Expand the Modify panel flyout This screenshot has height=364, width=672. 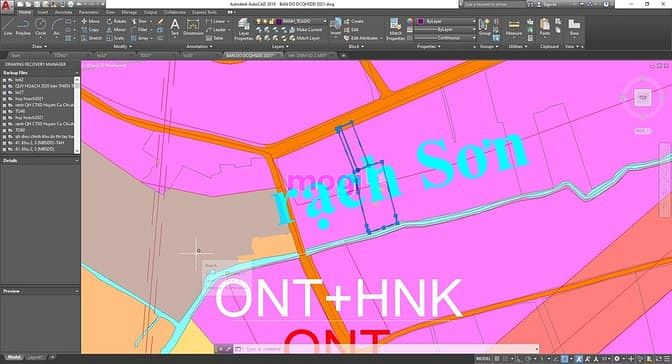click(122, 46)
